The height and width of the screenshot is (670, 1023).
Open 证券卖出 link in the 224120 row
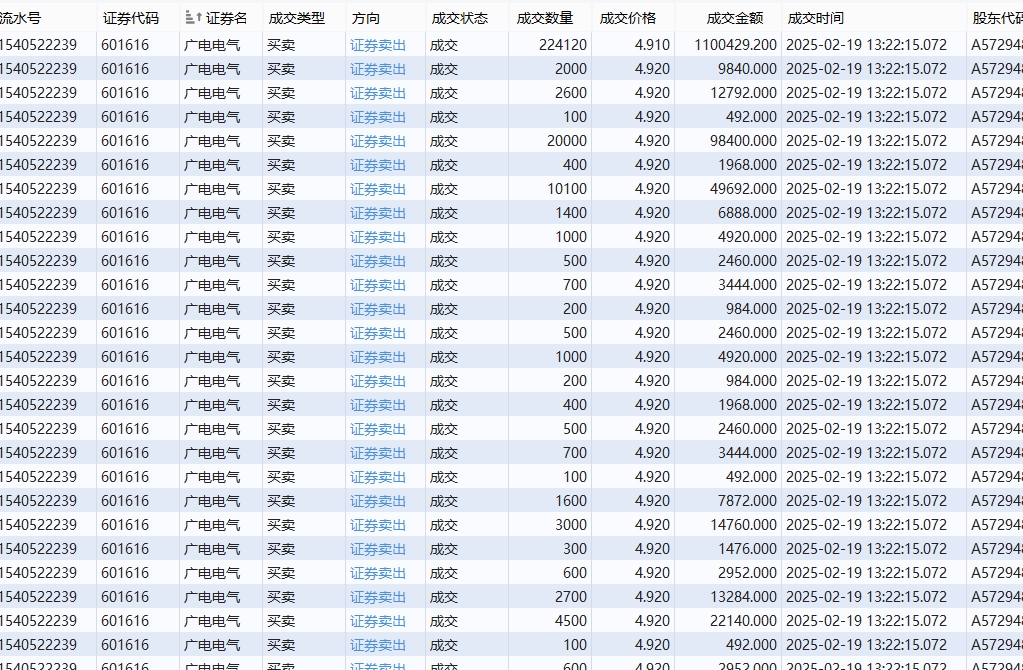coord(378,45)
